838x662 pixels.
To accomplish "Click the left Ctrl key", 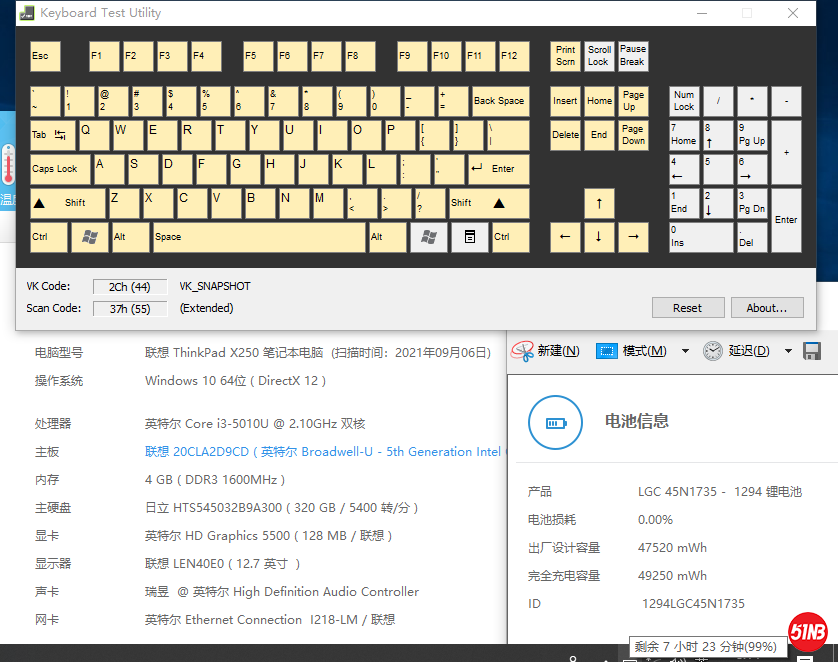I will [49, 237].
